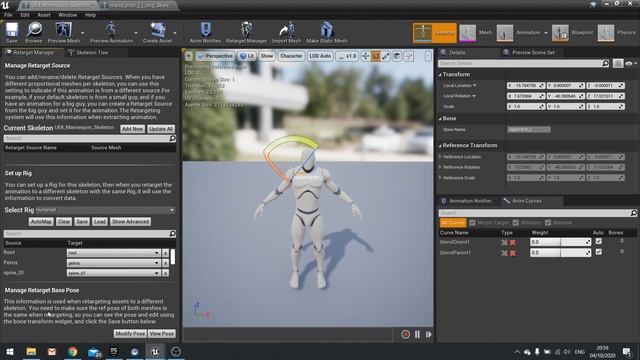Image resolution: width=640 pixels, height=360 pixels.
Task: Click the Import Mesh toolbar icon
Action: point(286,32)
